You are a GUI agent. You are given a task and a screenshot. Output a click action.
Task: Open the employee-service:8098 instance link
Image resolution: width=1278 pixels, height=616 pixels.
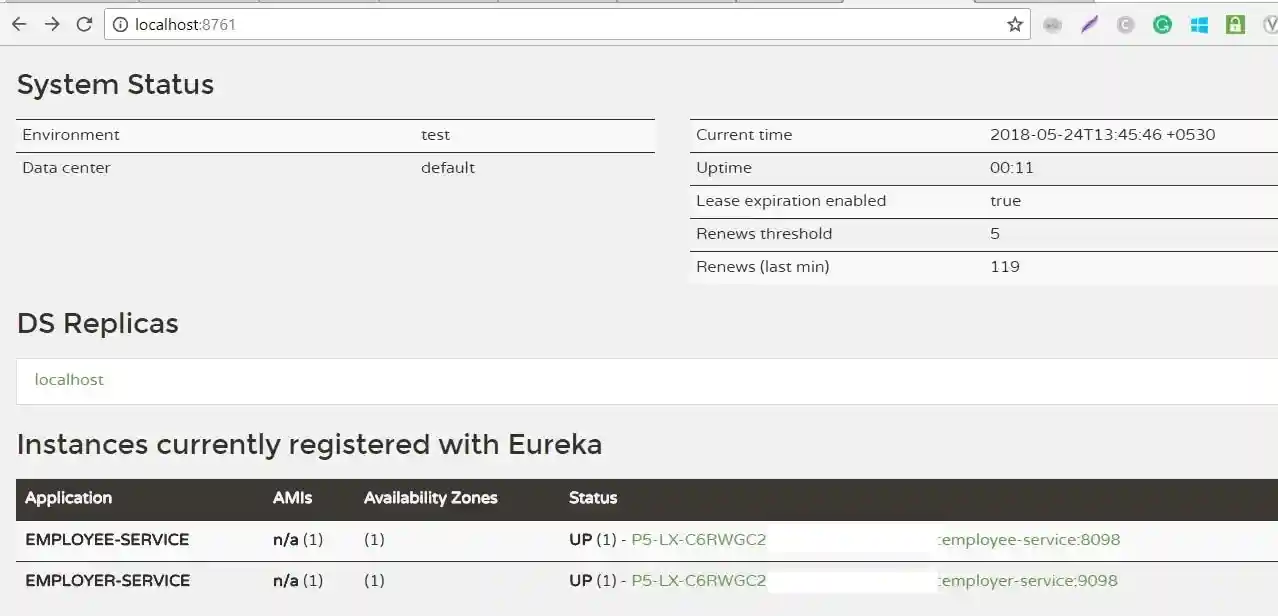point(1028,540)
